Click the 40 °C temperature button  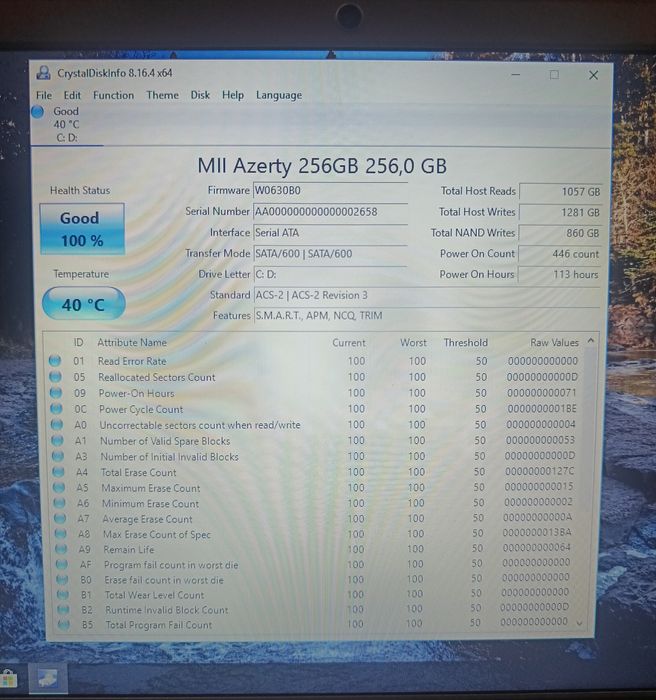tap(84, 304)
